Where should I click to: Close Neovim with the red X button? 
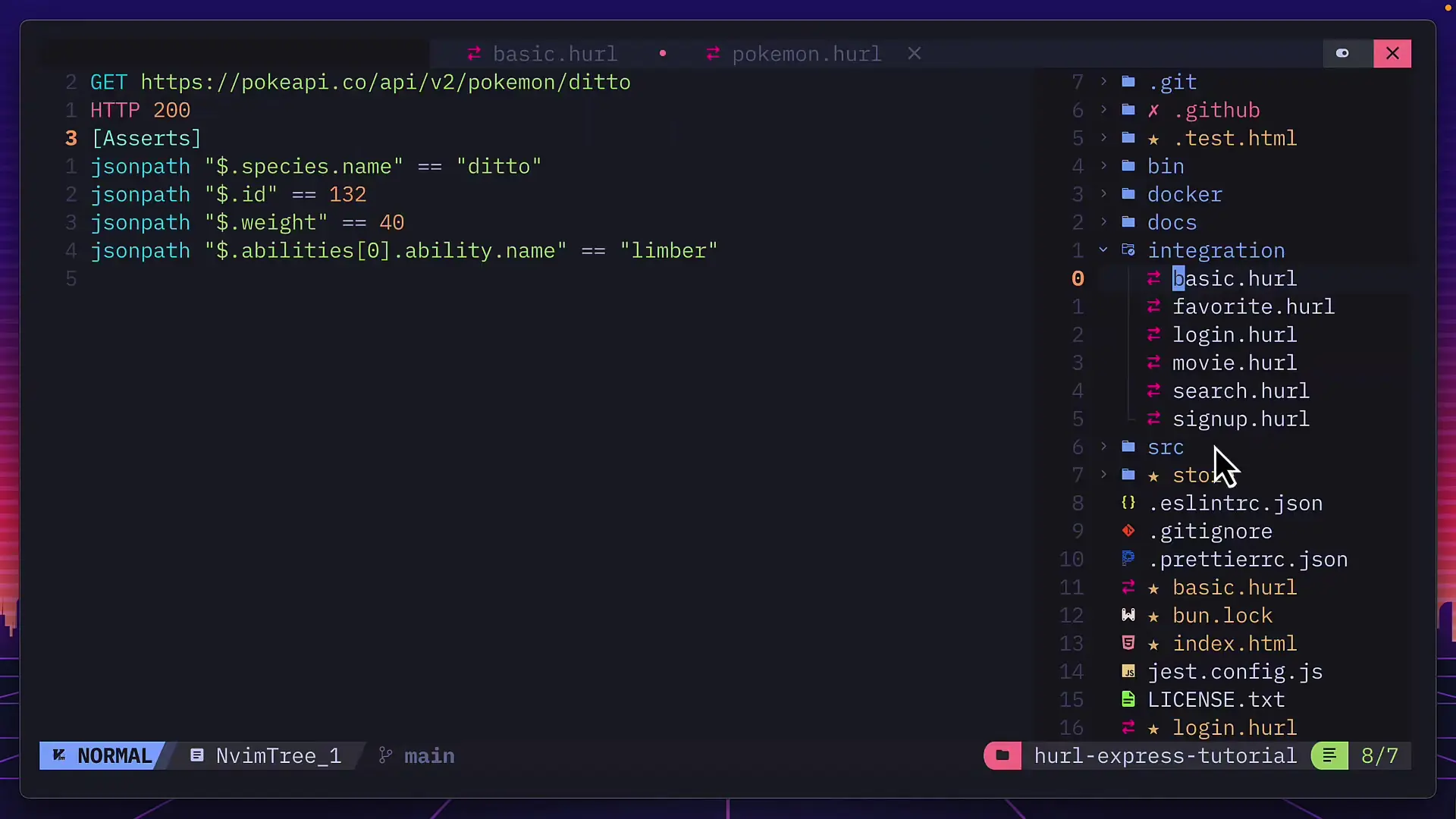coord(1392,53)
